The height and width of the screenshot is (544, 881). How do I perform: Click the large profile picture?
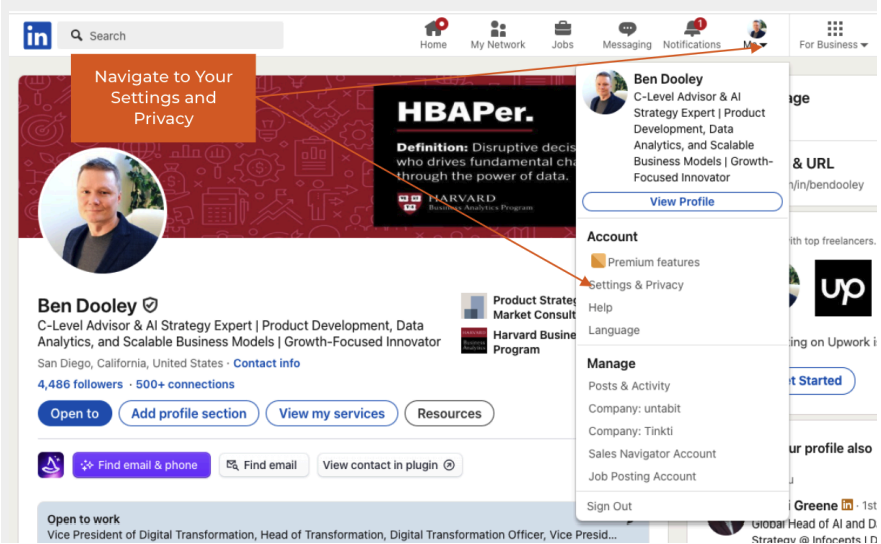pos(102,211)
